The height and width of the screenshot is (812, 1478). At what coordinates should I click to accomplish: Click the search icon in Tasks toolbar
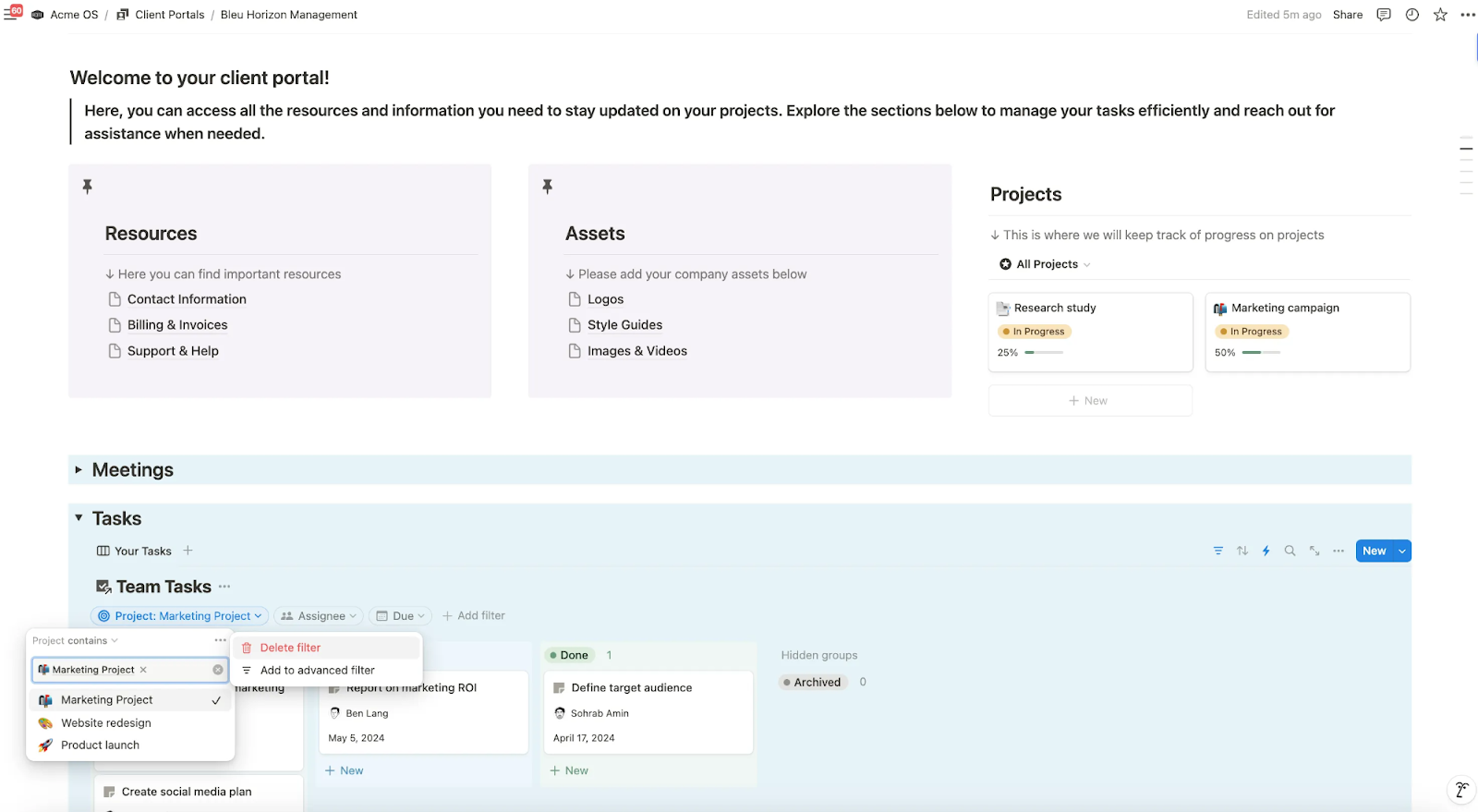point(1290,551)
